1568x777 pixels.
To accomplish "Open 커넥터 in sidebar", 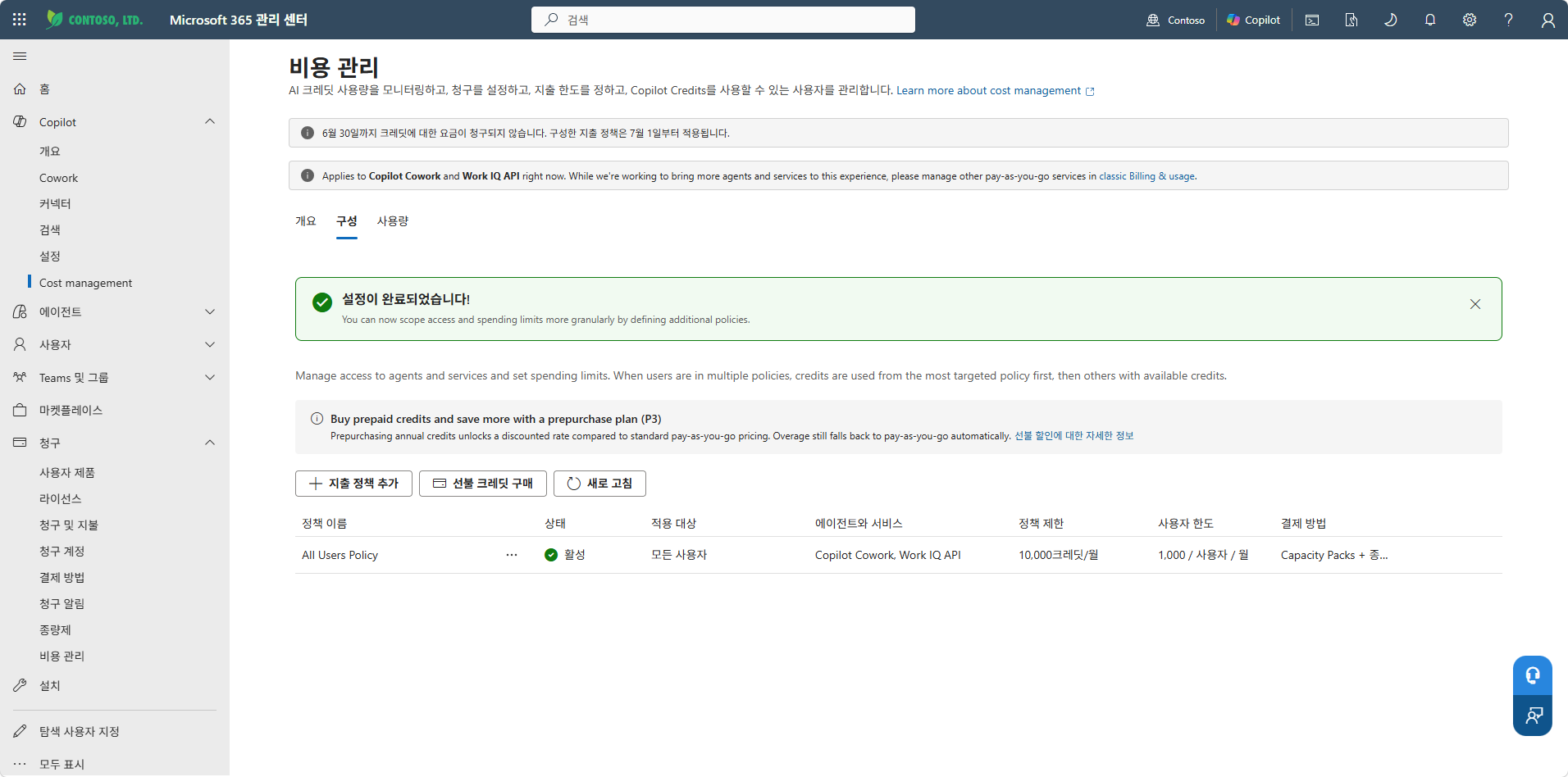I will tap(55, 203).
